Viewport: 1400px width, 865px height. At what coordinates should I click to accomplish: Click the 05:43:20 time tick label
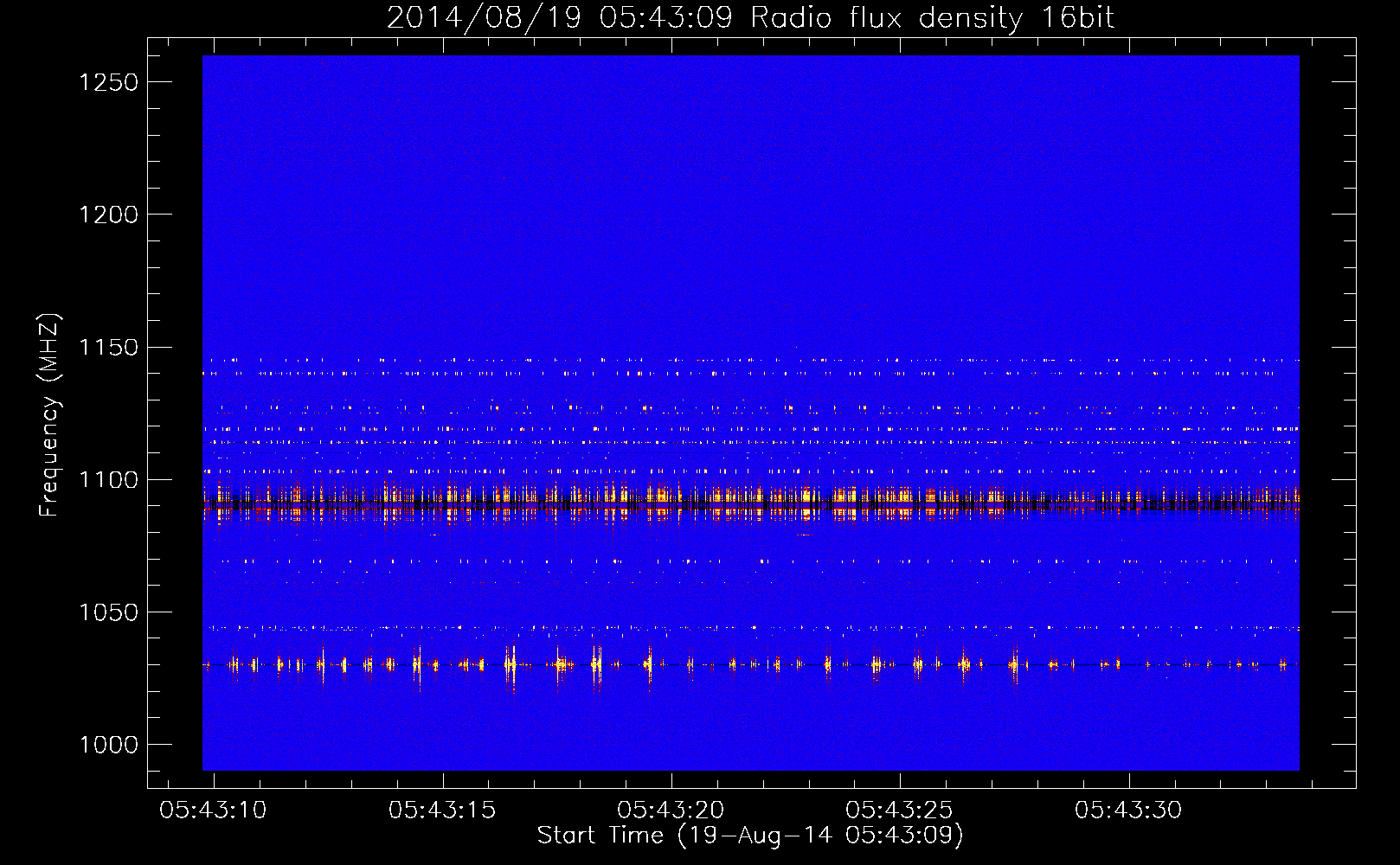pyautogui.click(x=671, y=811)
